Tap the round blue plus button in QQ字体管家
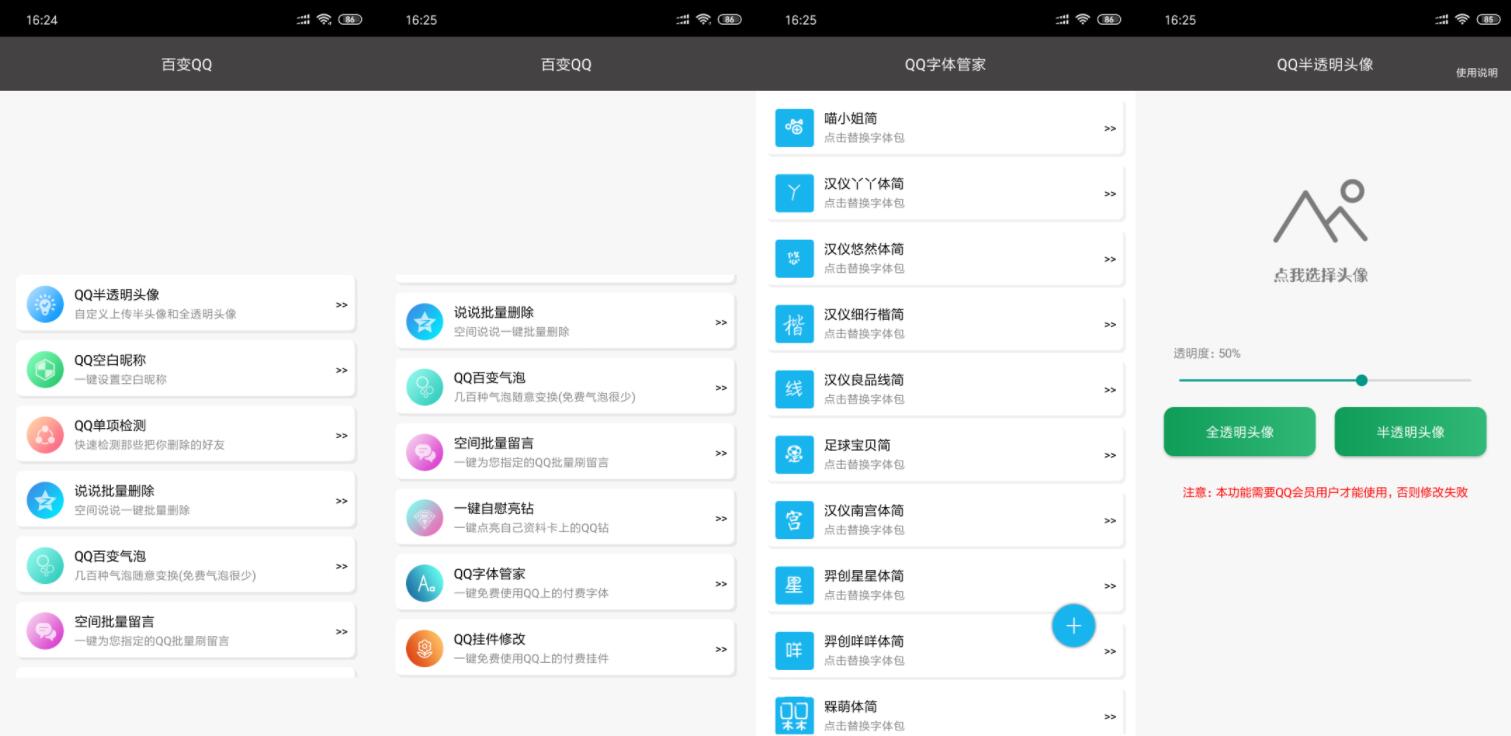The width and height of the screenshot is (1511, 736). [x=1073, y=626]
